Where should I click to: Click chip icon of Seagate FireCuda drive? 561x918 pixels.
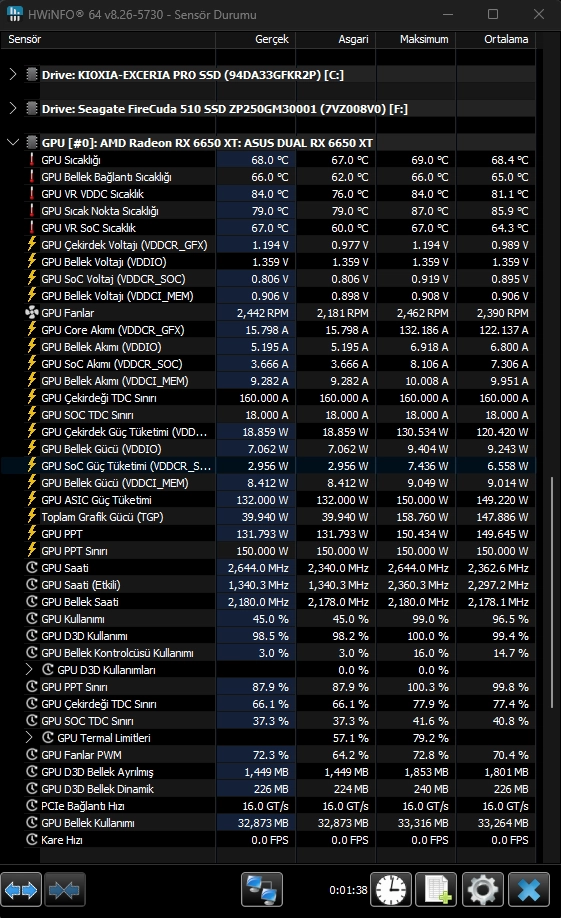(32, 108)
